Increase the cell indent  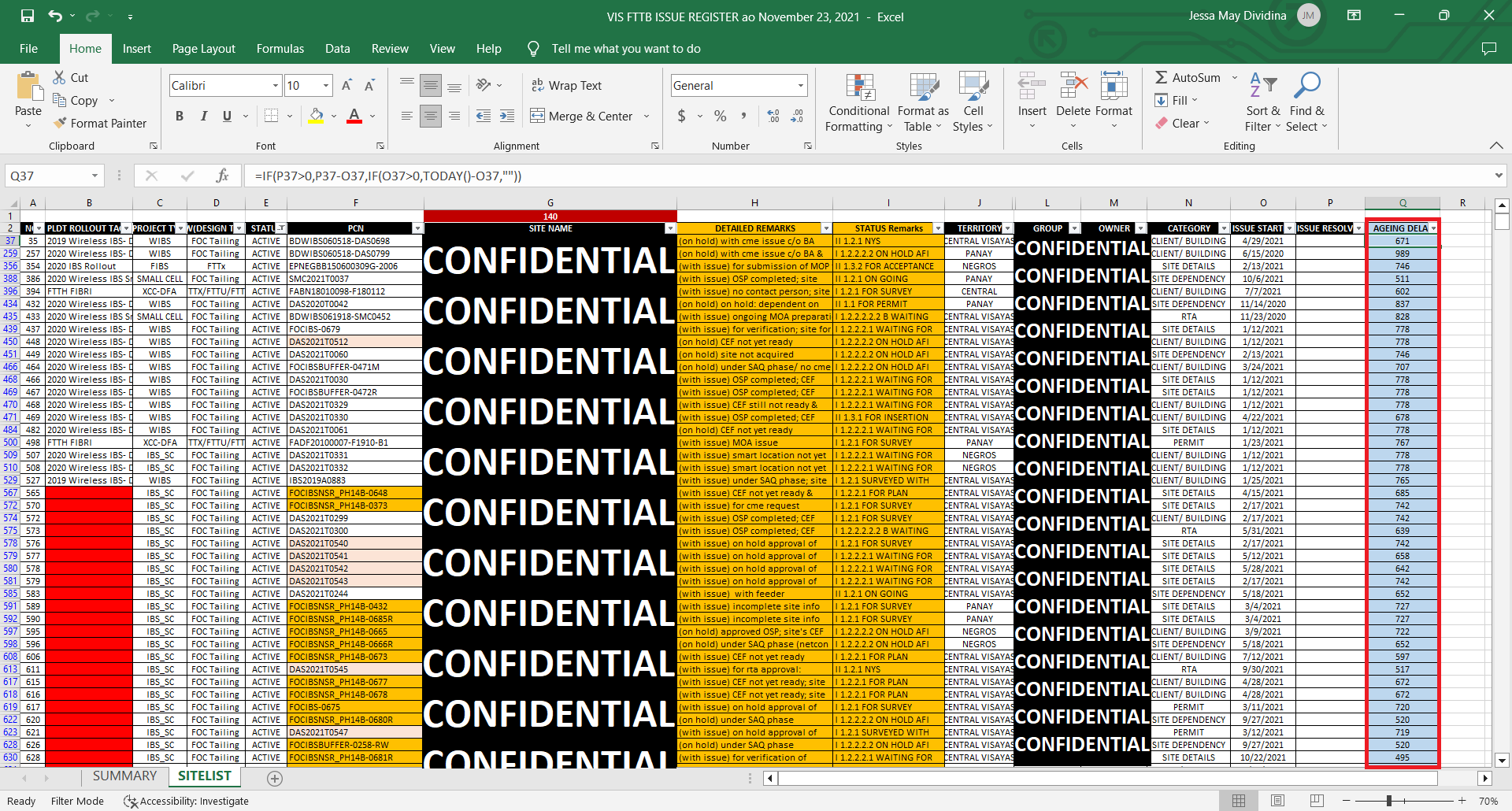[x=507, y=116]
